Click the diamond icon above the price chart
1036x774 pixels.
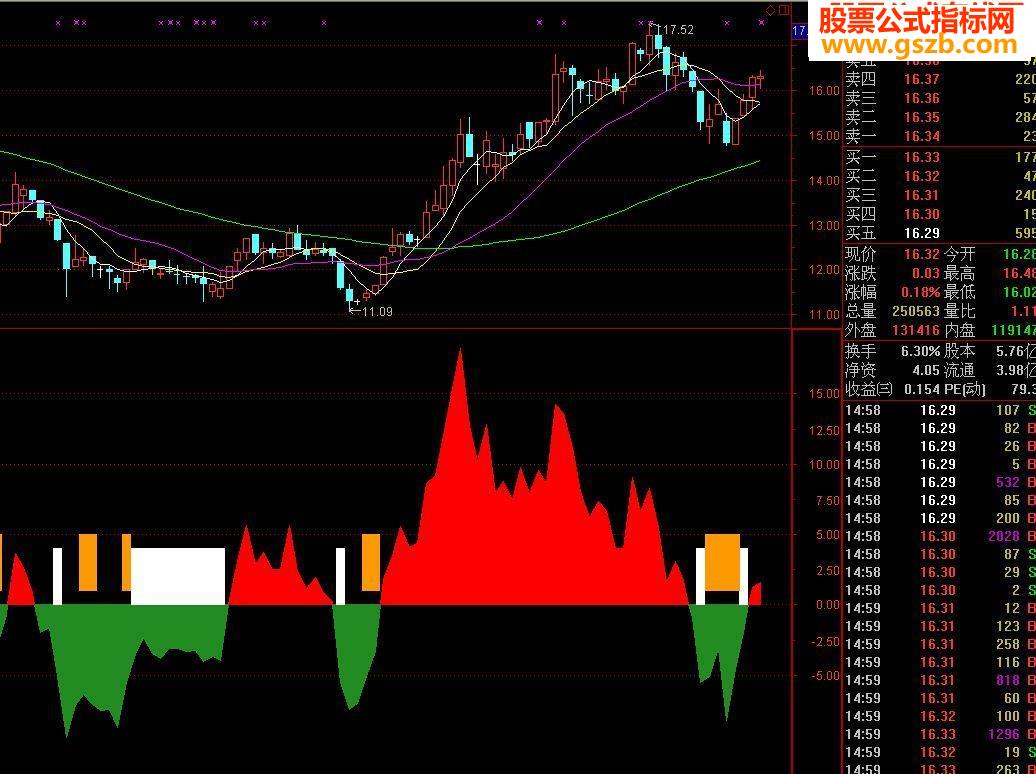click(x=770, y=10)
